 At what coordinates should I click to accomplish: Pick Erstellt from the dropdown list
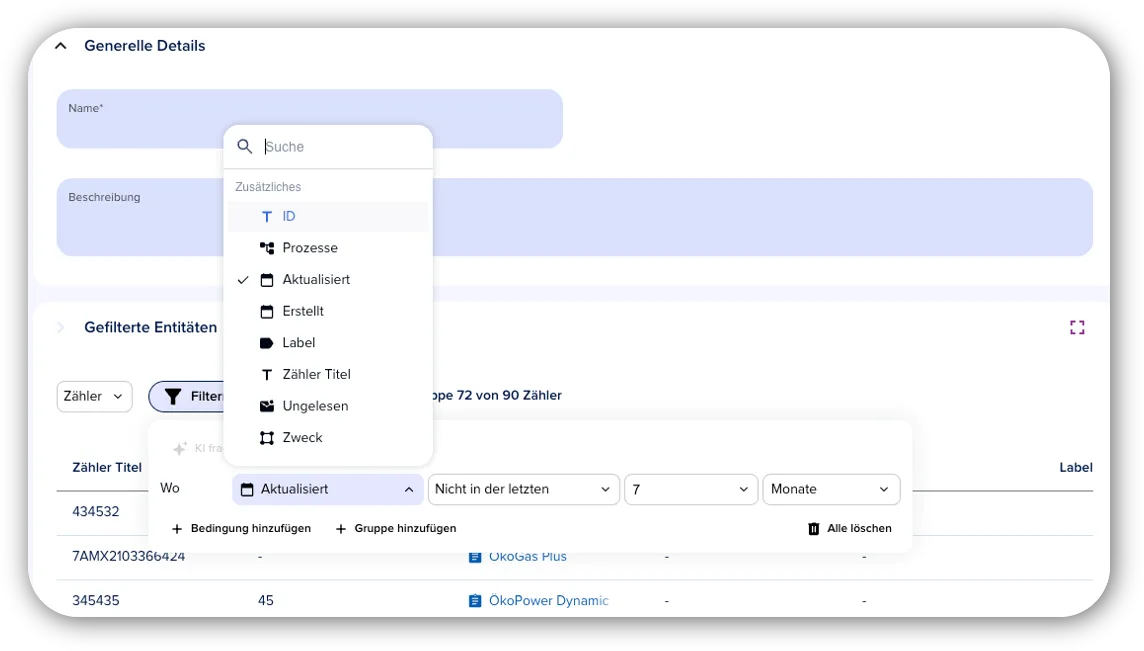pos(328,311)
